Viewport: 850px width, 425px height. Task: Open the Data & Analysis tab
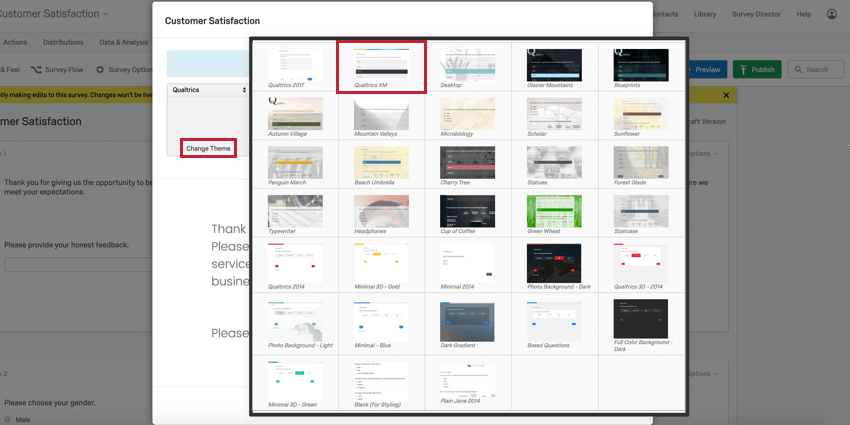point(123,42)
